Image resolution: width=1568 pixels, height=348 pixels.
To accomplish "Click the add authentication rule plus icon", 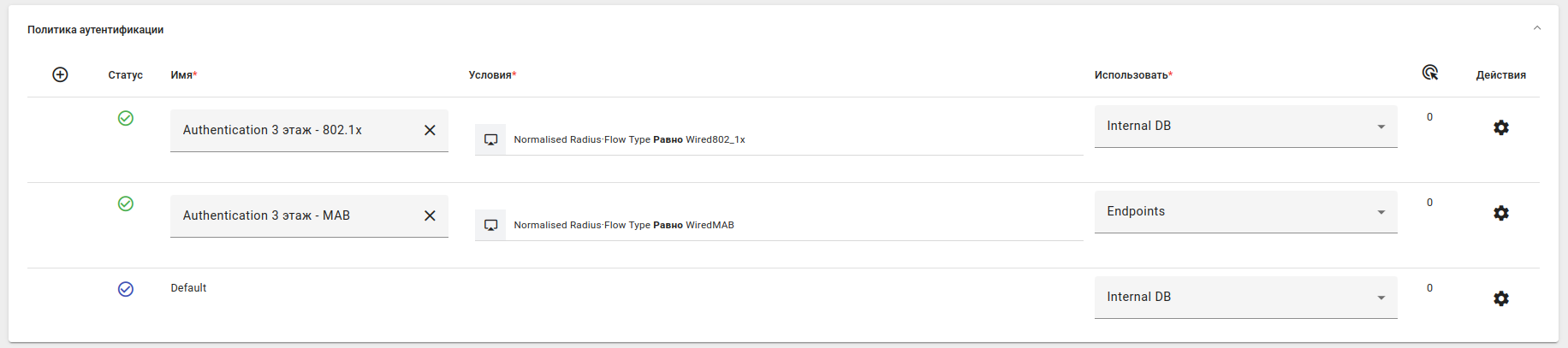I will point(60,74).
